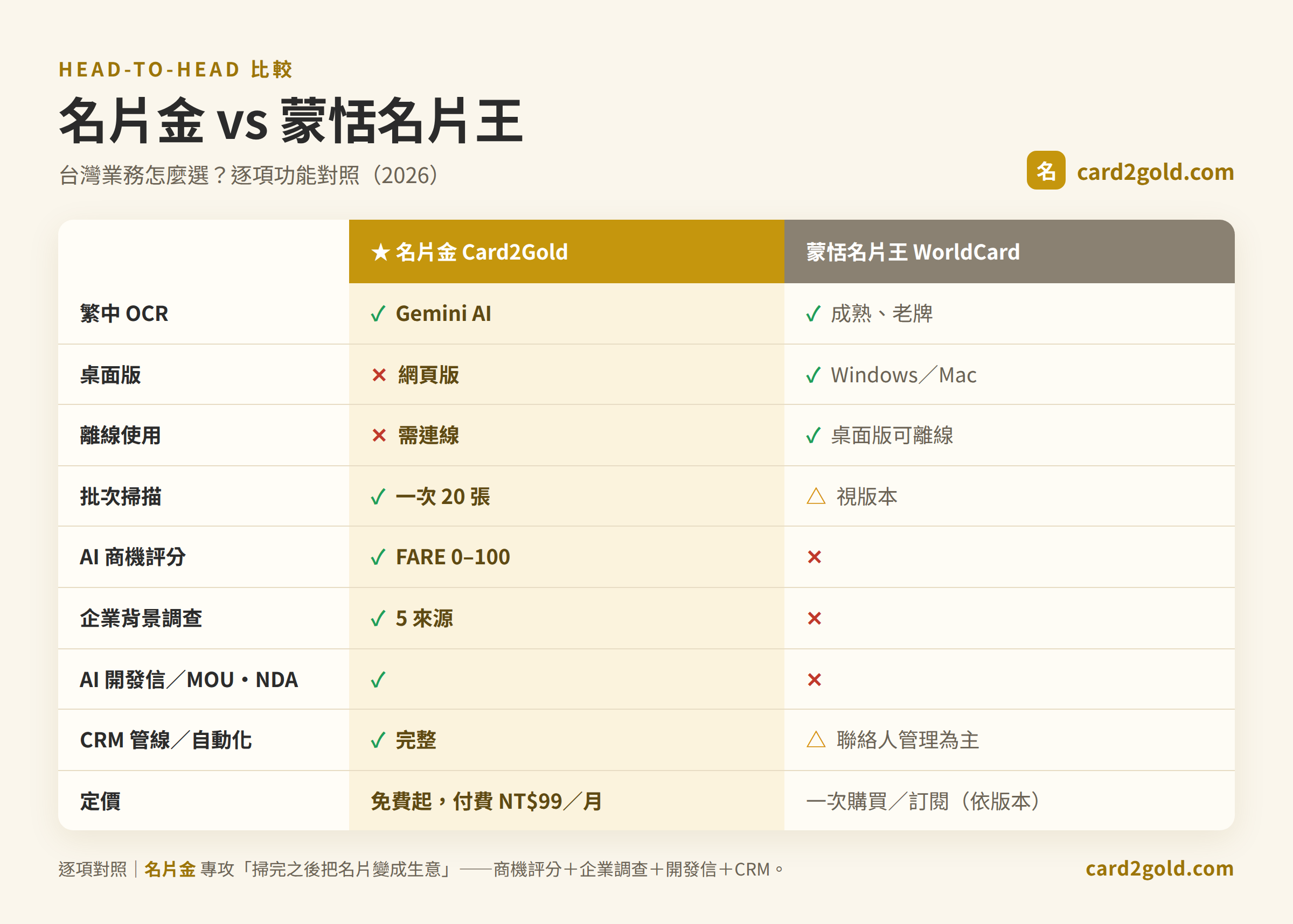Viewport: 1293px width, 924px height.
Task: Open the card2gold.com link beside the logo
Action: click(x=1155, y=172)
